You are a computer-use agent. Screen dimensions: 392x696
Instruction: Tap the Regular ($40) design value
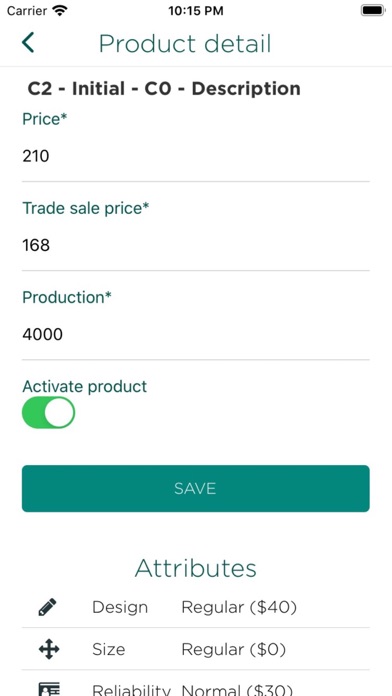239,607
